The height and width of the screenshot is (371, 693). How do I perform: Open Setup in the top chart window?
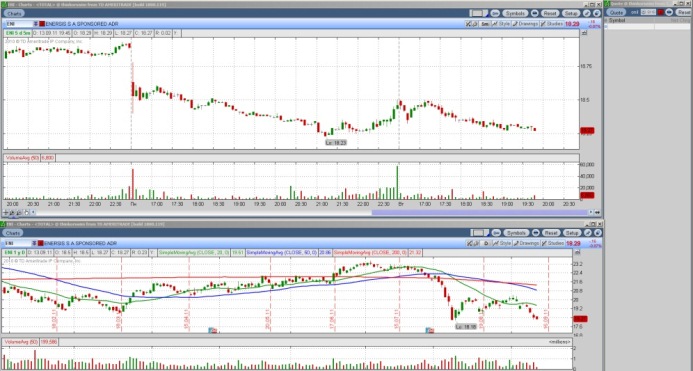[571, 13]
